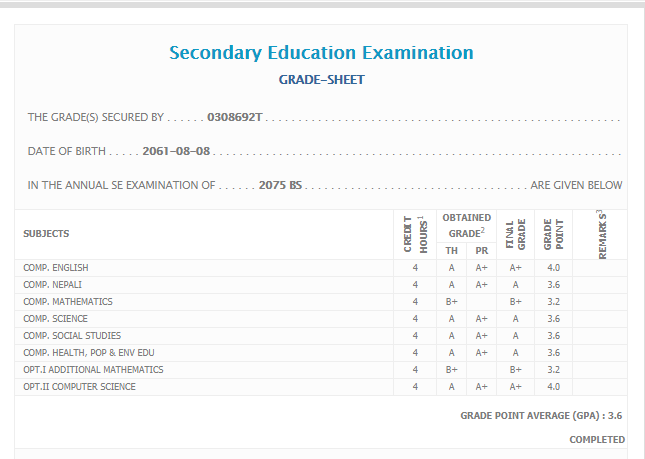Select the symbol number 0308692T
This screenshot has width=645, height=459.
234,118
